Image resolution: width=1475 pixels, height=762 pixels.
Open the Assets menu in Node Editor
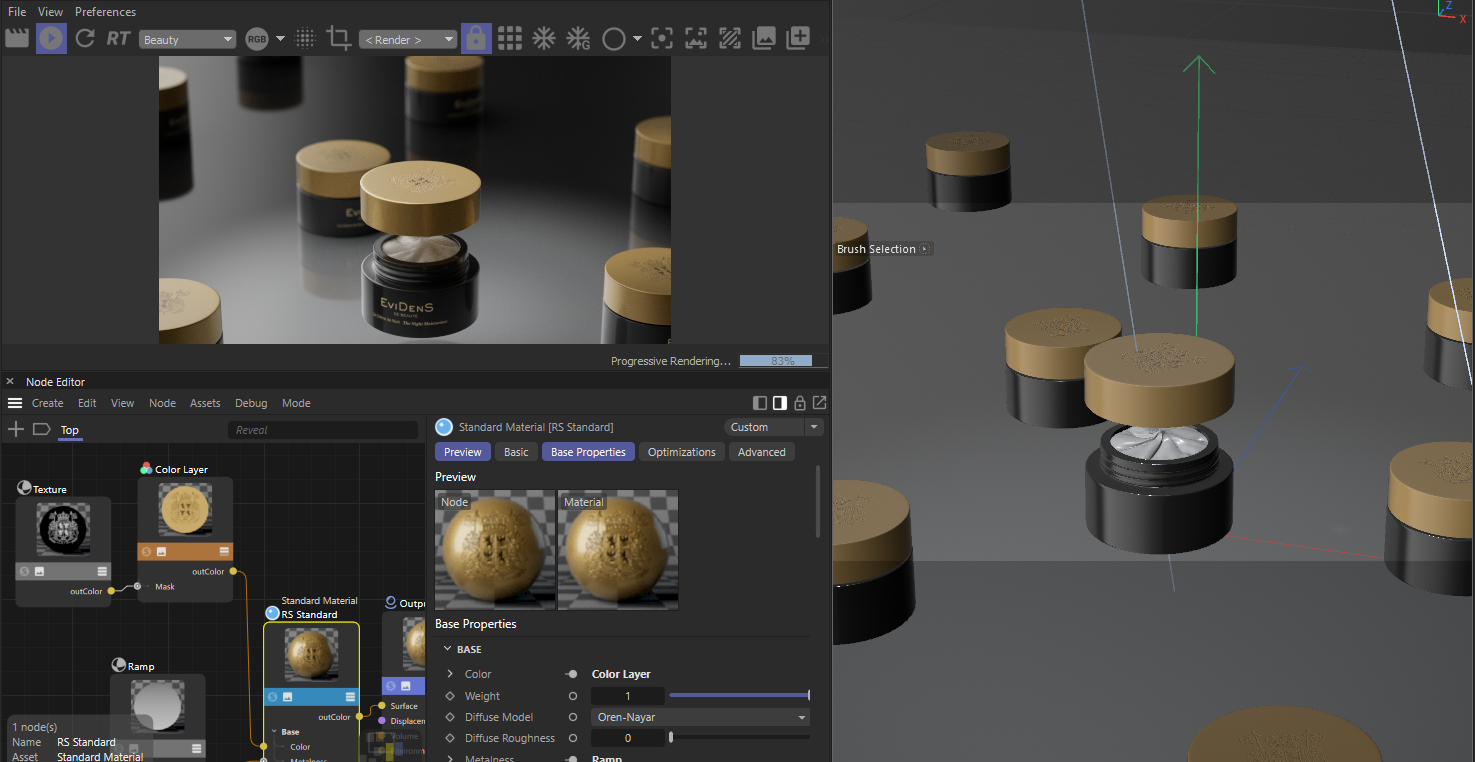(205, 403)
